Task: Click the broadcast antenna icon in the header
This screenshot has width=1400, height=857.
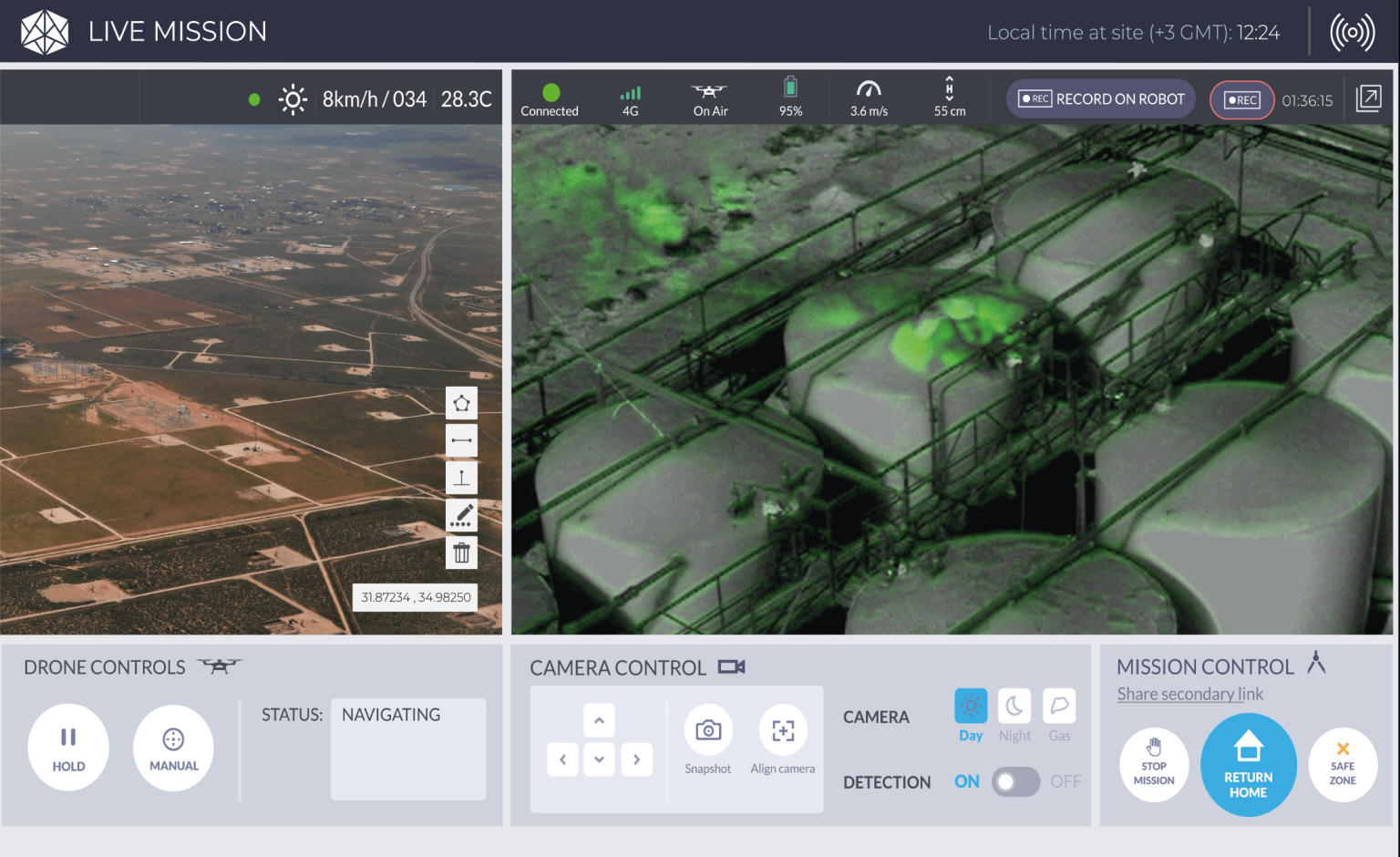Action: [1352, 31]
